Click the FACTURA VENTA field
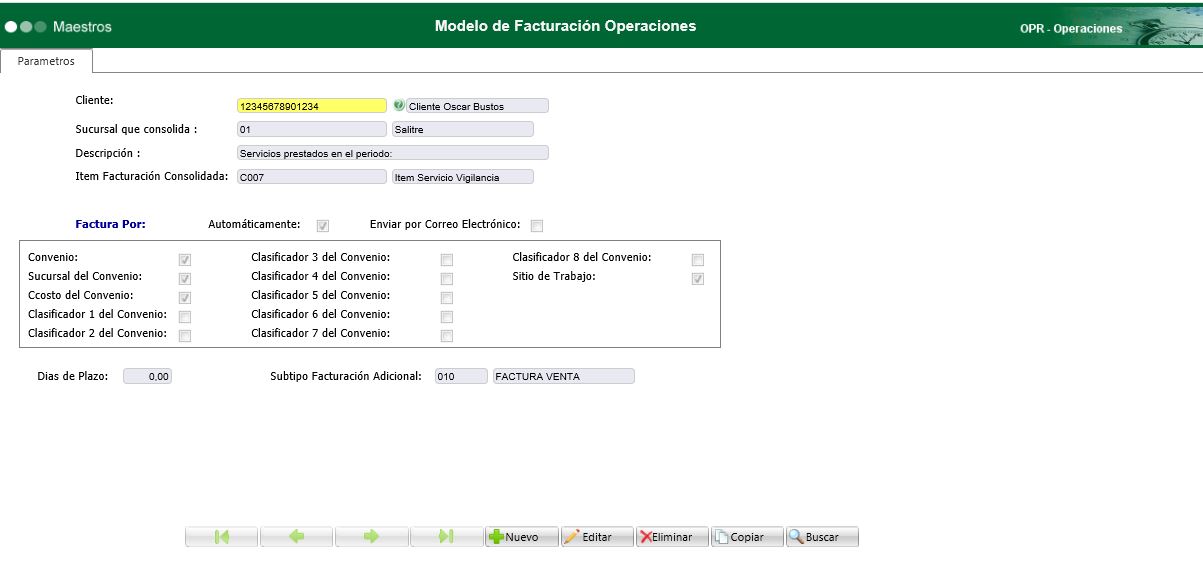This screenshot has width=1203, height=575. (564, 377)
